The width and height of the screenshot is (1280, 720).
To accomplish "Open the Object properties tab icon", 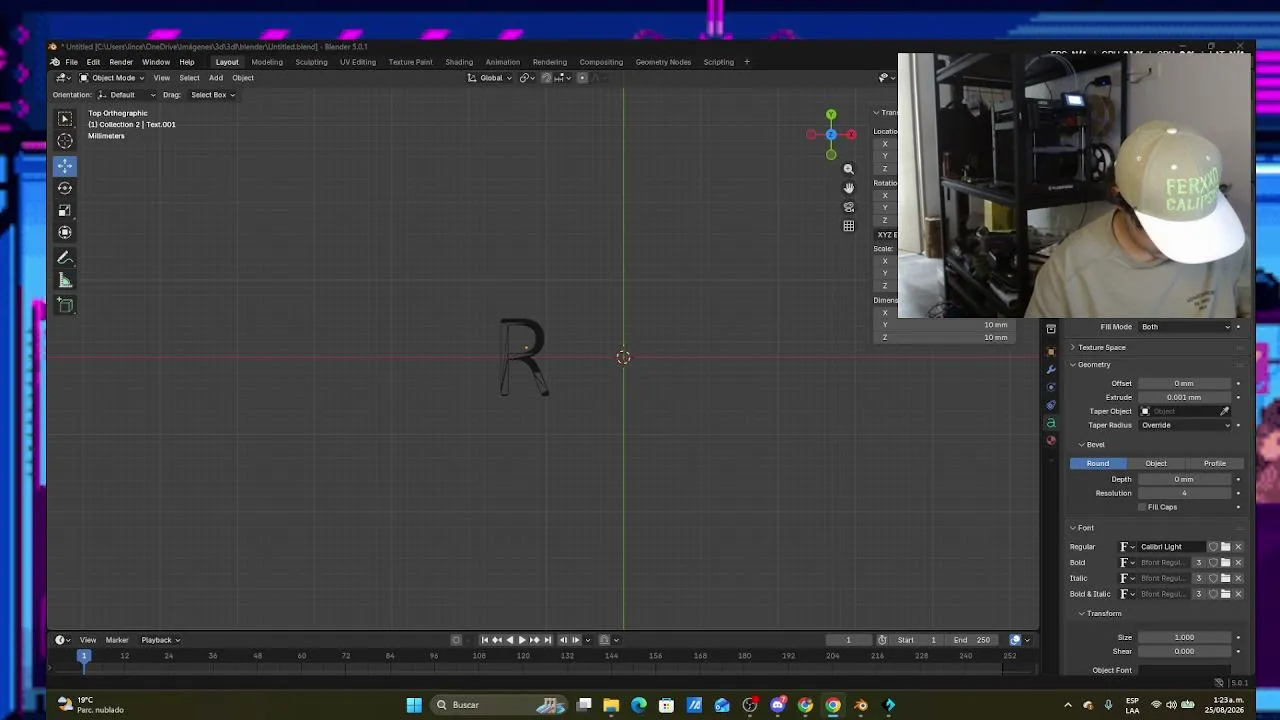I will [x=1051, y=351].
